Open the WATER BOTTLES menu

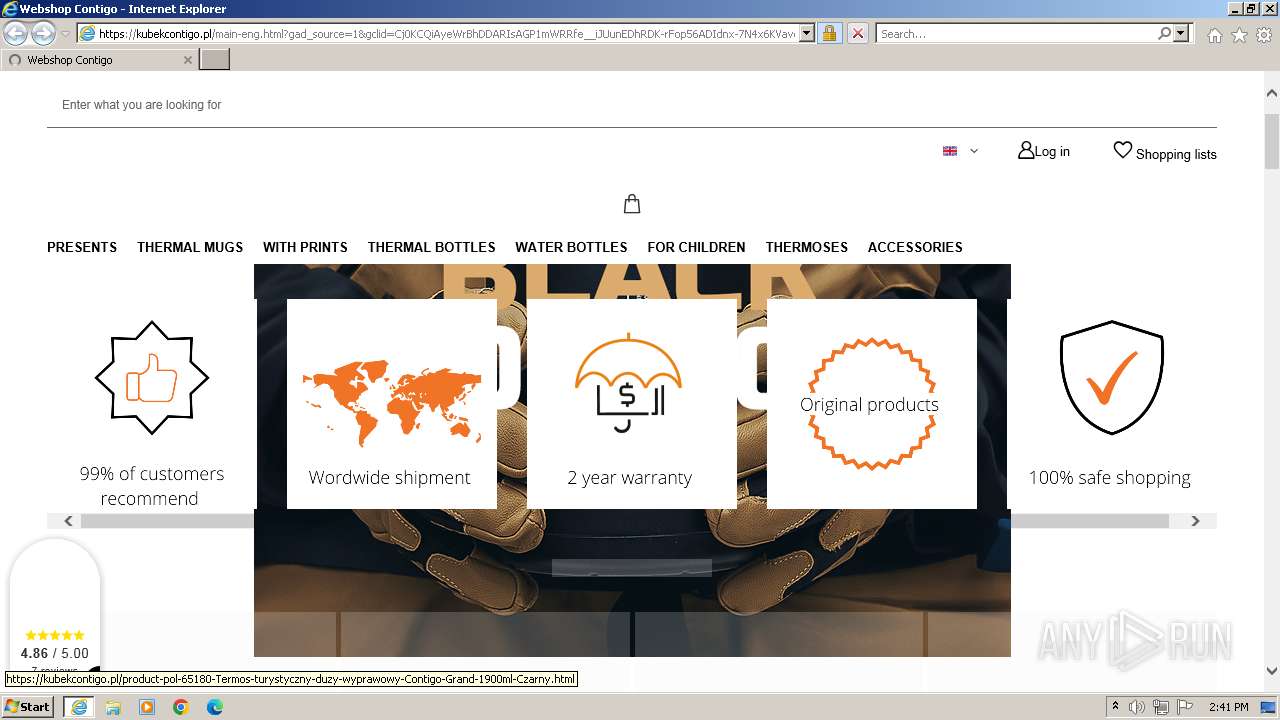tap(571, 247)
